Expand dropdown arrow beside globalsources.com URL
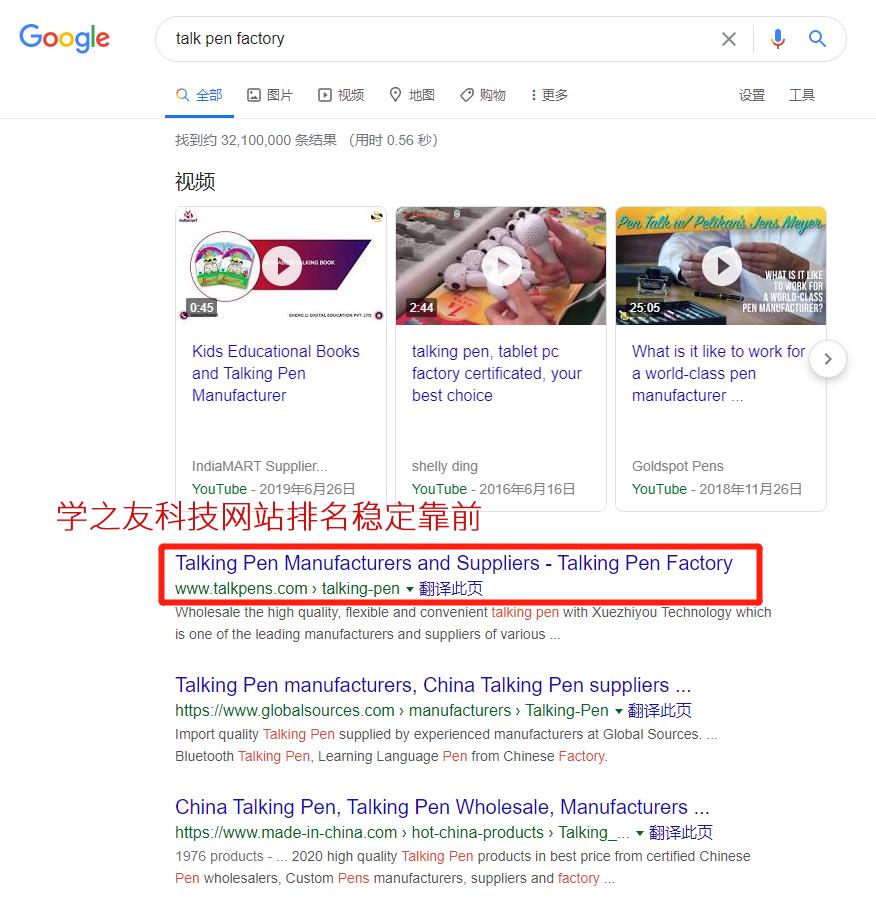 (618, 711)
